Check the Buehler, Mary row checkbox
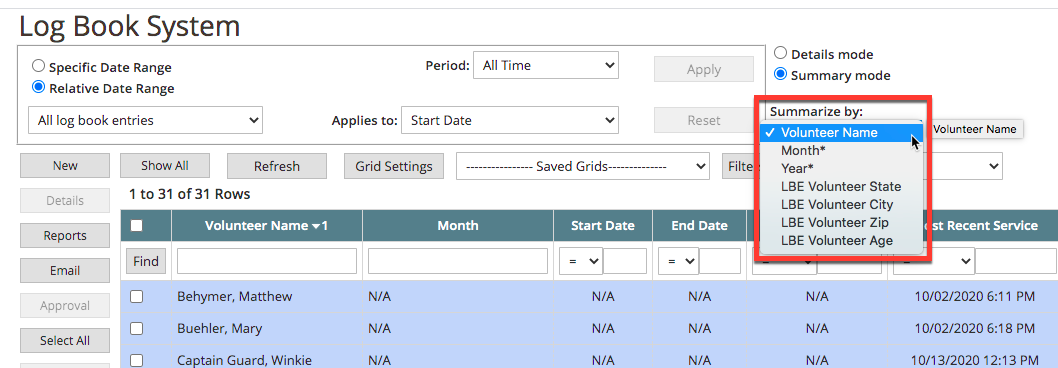 136,329
